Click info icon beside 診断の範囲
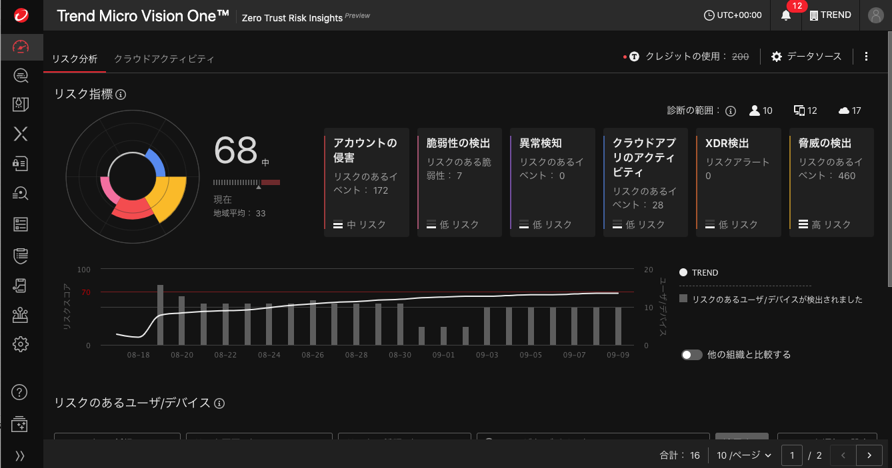The height and width of the screenshot is (468, 892). coord(731,111)
